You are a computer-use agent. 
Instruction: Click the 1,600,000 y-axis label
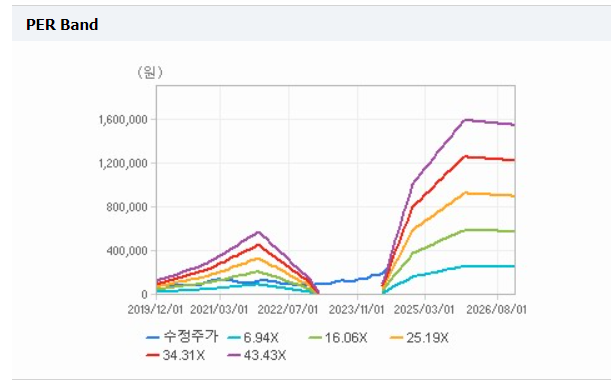123,119
